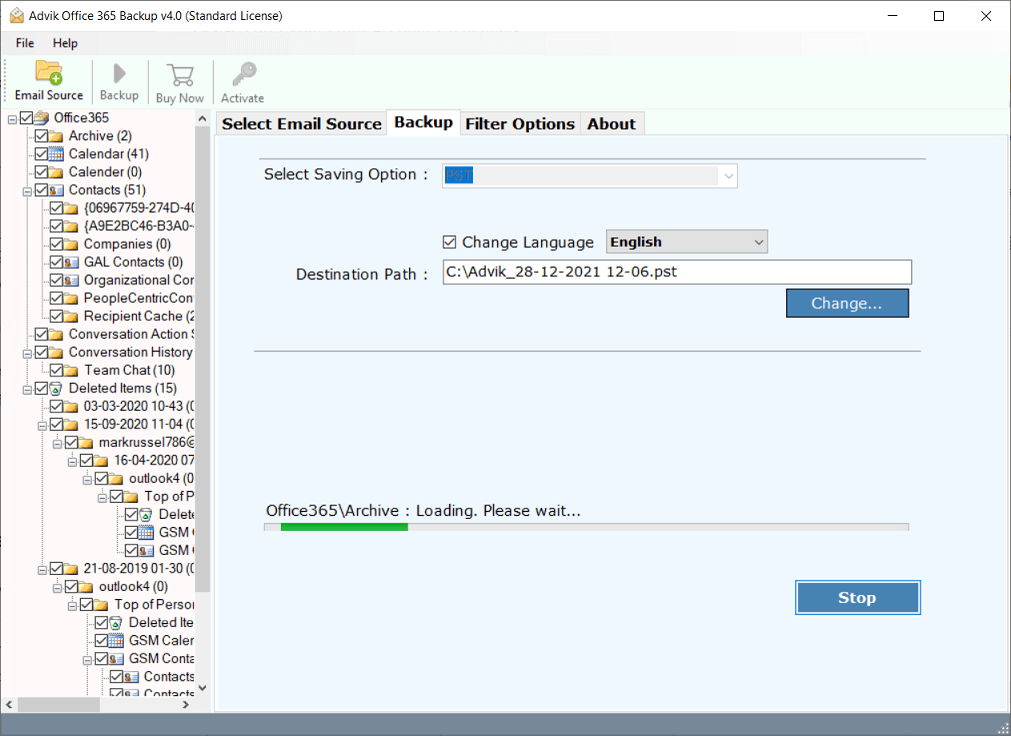Switch to the Filter Options tab
This screenshot has width=1011, height=736.
(x=520, y=124)
